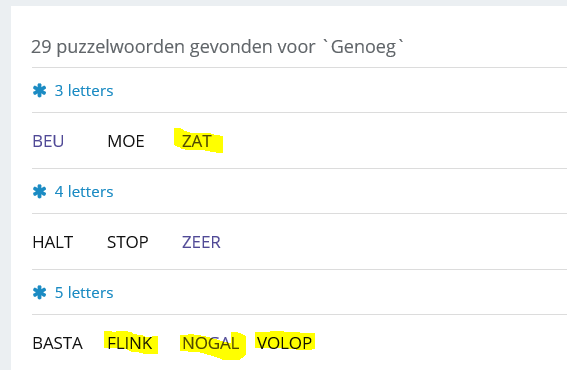Open the 5 letters section link

pos(84,292)
